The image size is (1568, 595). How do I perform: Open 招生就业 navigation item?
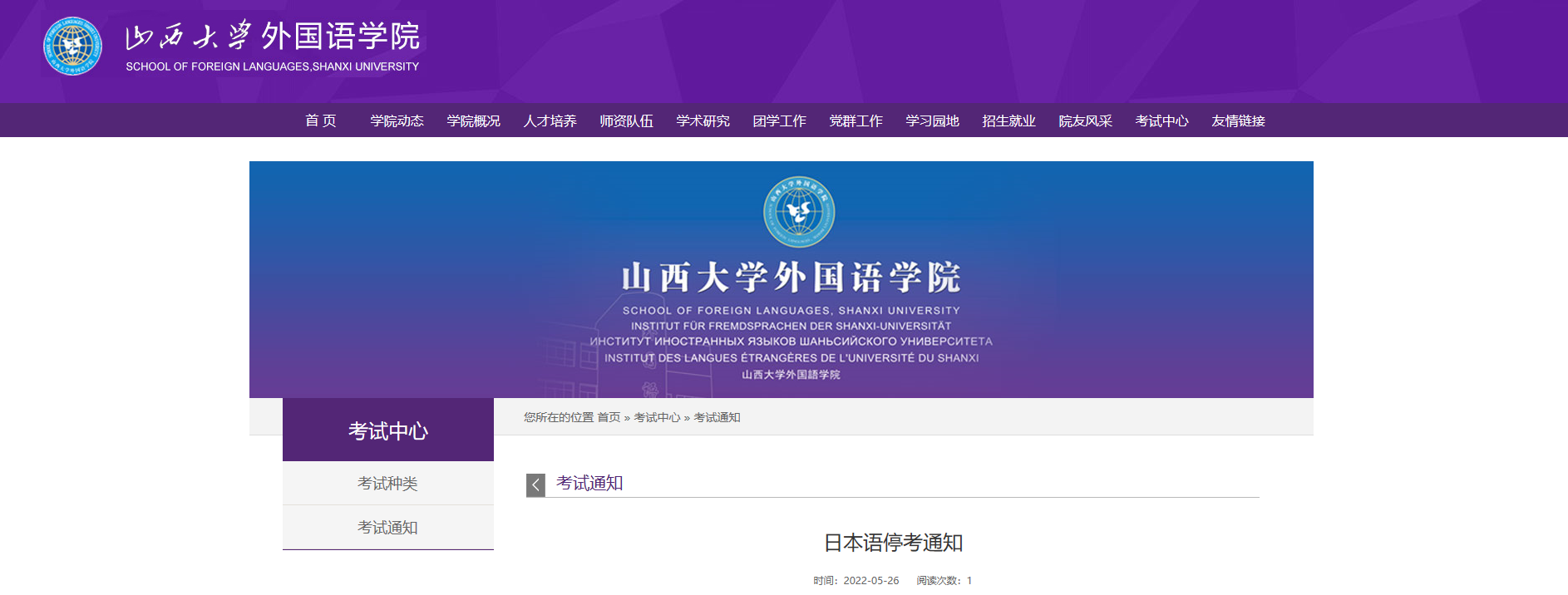click(1009, 120)
